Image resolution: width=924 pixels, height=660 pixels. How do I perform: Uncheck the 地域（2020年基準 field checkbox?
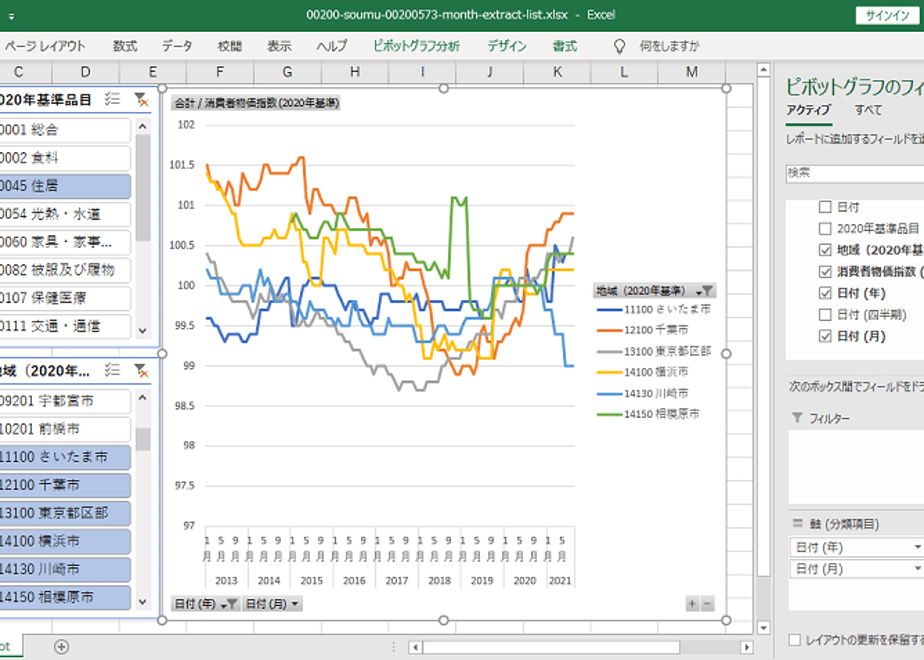click(x=825, y=250)
